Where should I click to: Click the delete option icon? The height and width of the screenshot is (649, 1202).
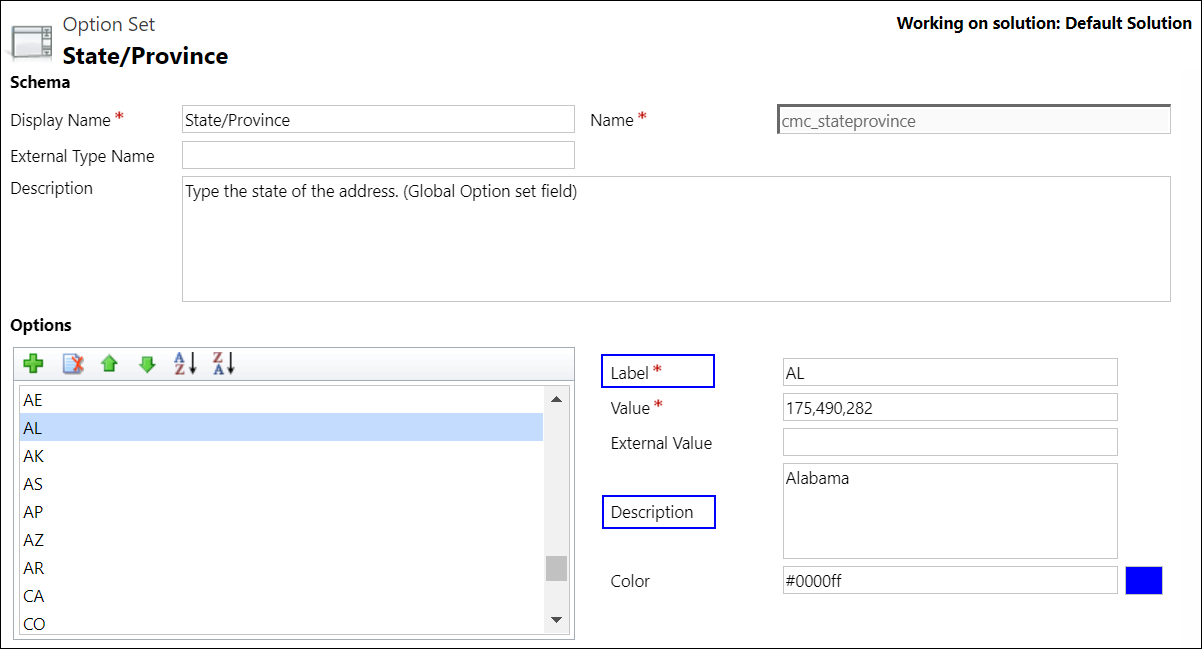click(72, 364)
